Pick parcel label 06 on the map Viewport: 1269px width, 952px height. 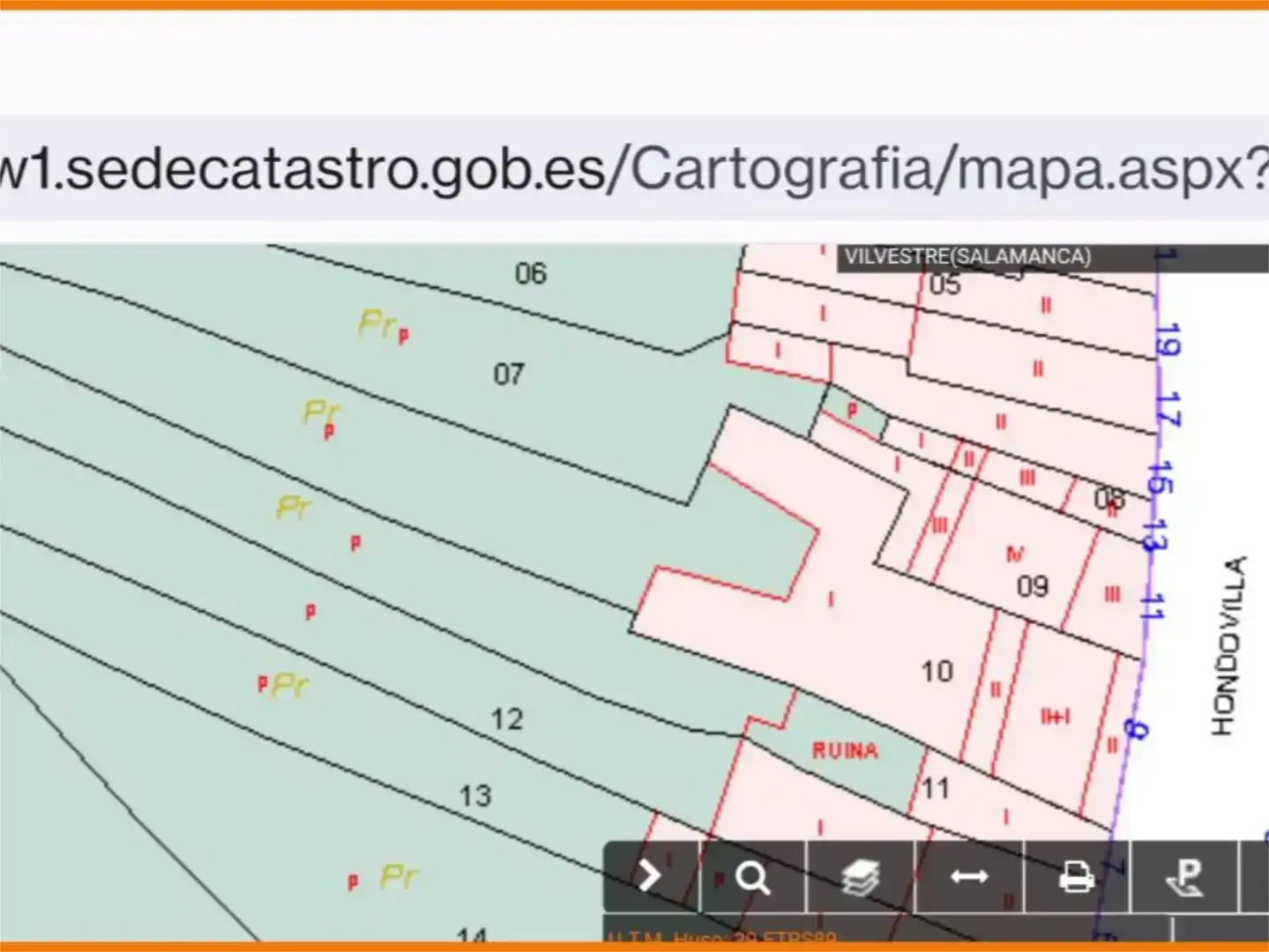[x=531, y=273]
